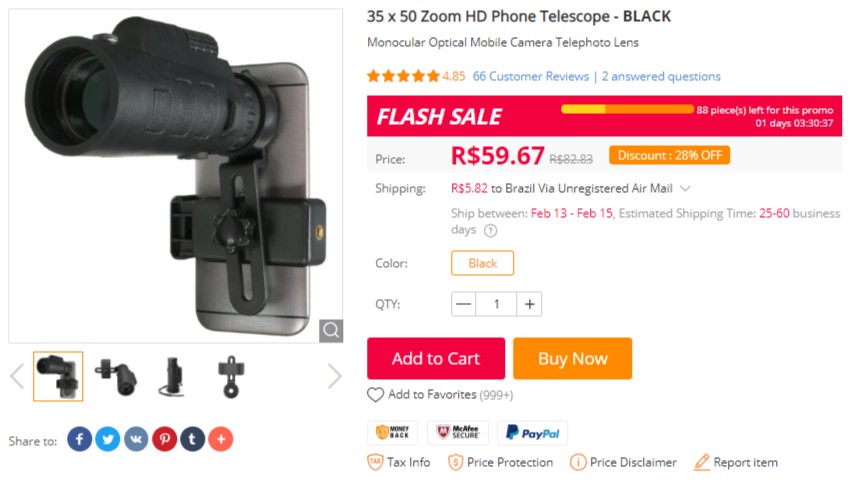Click the Add to Cart button

[436, 358]
